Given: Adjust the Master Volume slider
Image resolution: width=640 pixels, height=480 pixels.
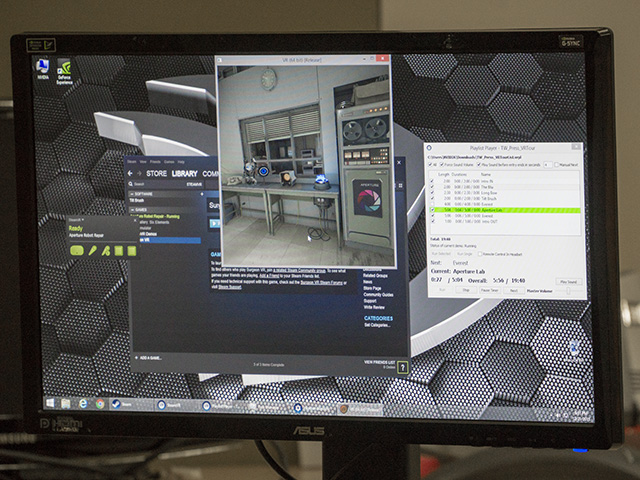Looking at the screenshot, I should [x=568, y=291].
